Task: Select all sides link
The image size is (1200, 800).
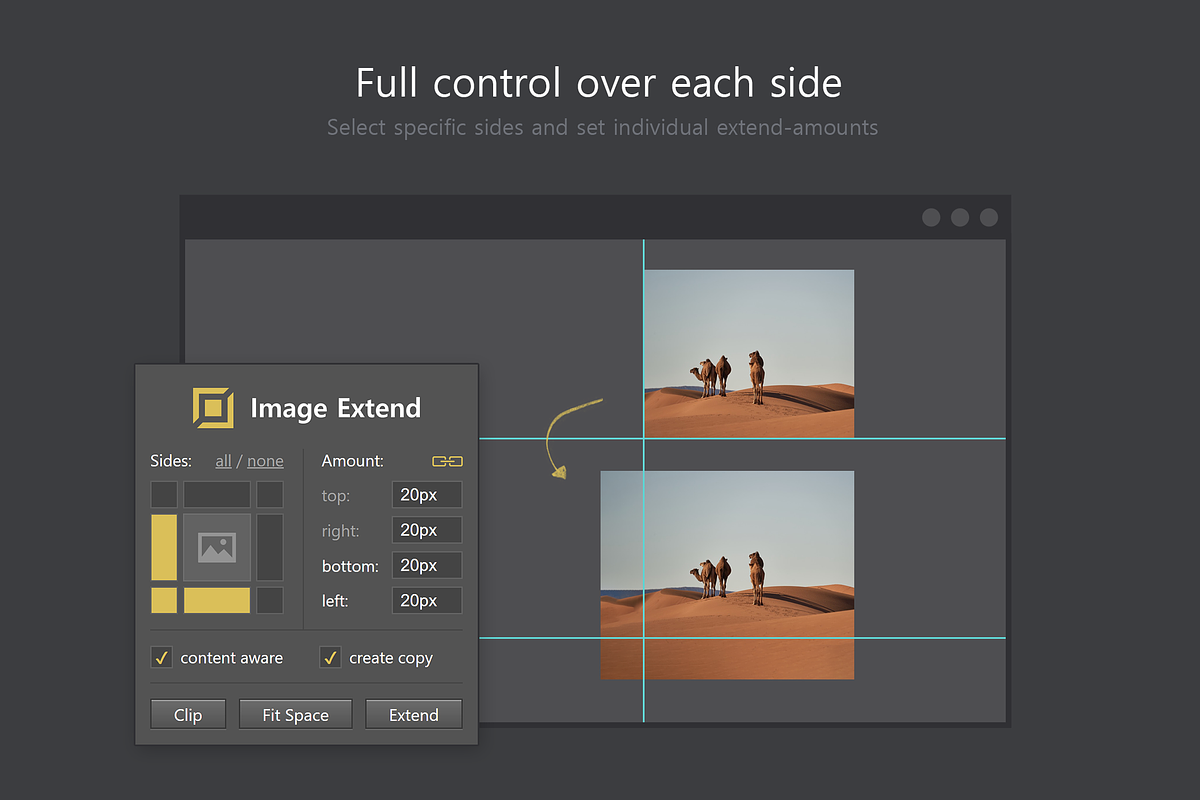Action: click(x=223, y=461)
